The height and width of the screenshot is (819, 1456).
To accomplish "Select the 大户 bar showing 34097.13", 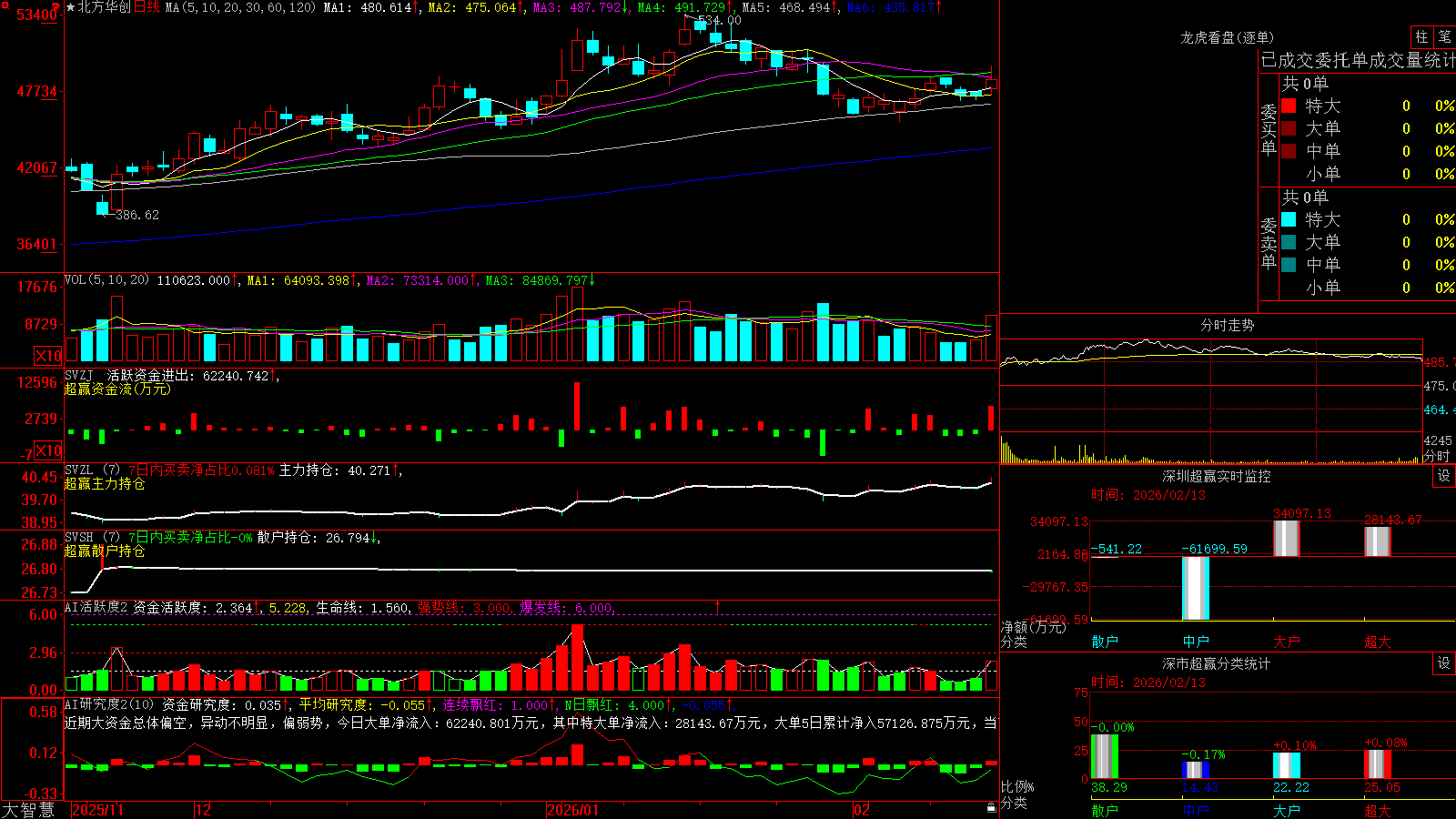I will pos(1287,538).
